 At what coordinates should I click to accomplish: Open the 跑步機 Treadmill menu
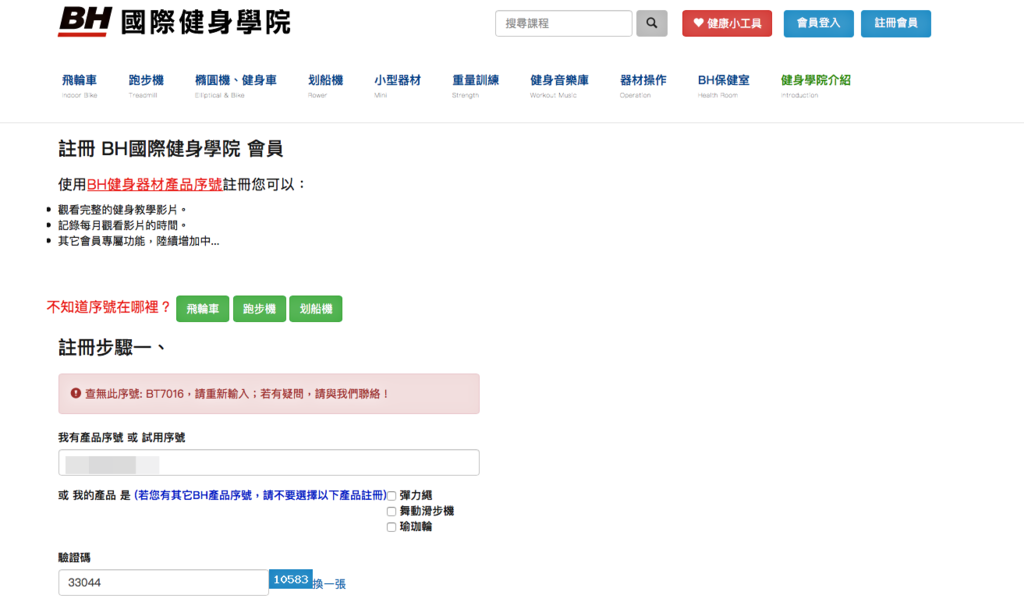coord(146,86)
